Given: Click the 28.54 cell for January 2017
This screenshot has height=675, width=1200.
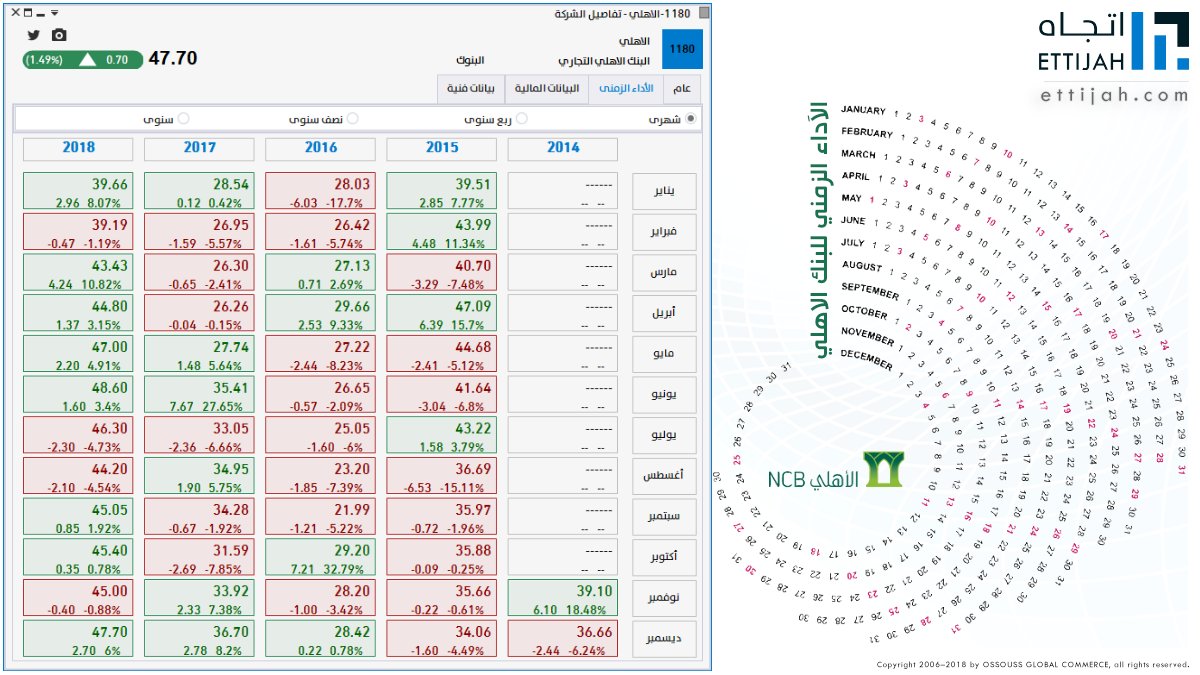Looking at the screenshot, I should (x=199, y=192).
